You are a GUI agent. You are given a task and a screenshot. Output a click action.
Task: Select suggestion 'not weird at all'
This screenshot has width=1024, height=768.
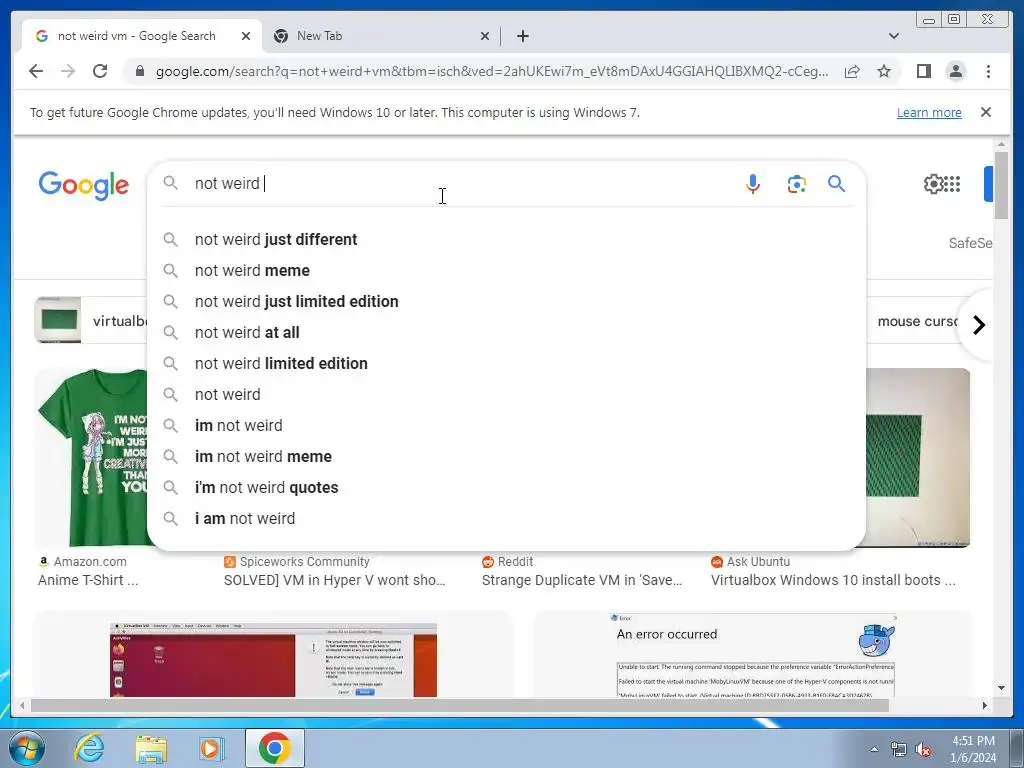[506, 332]
